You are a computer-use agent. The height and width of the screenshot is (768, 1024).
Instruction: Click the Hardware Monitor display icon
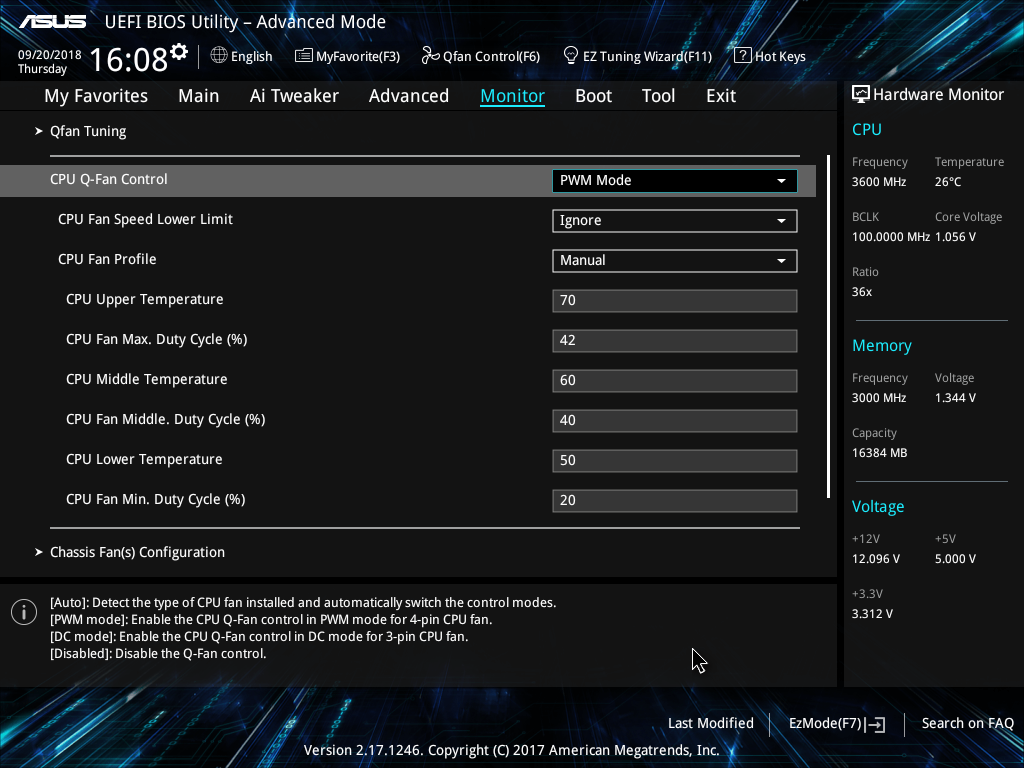coord(860,95)
